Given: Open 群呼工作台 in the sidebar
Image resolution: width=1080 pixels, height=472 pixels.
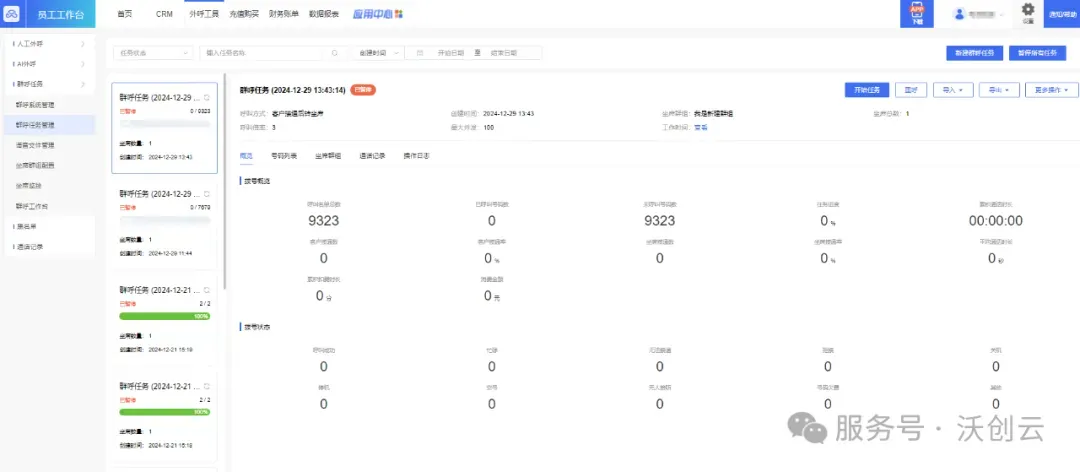Looking at the screenshot, I should click(x=32, y=206).
